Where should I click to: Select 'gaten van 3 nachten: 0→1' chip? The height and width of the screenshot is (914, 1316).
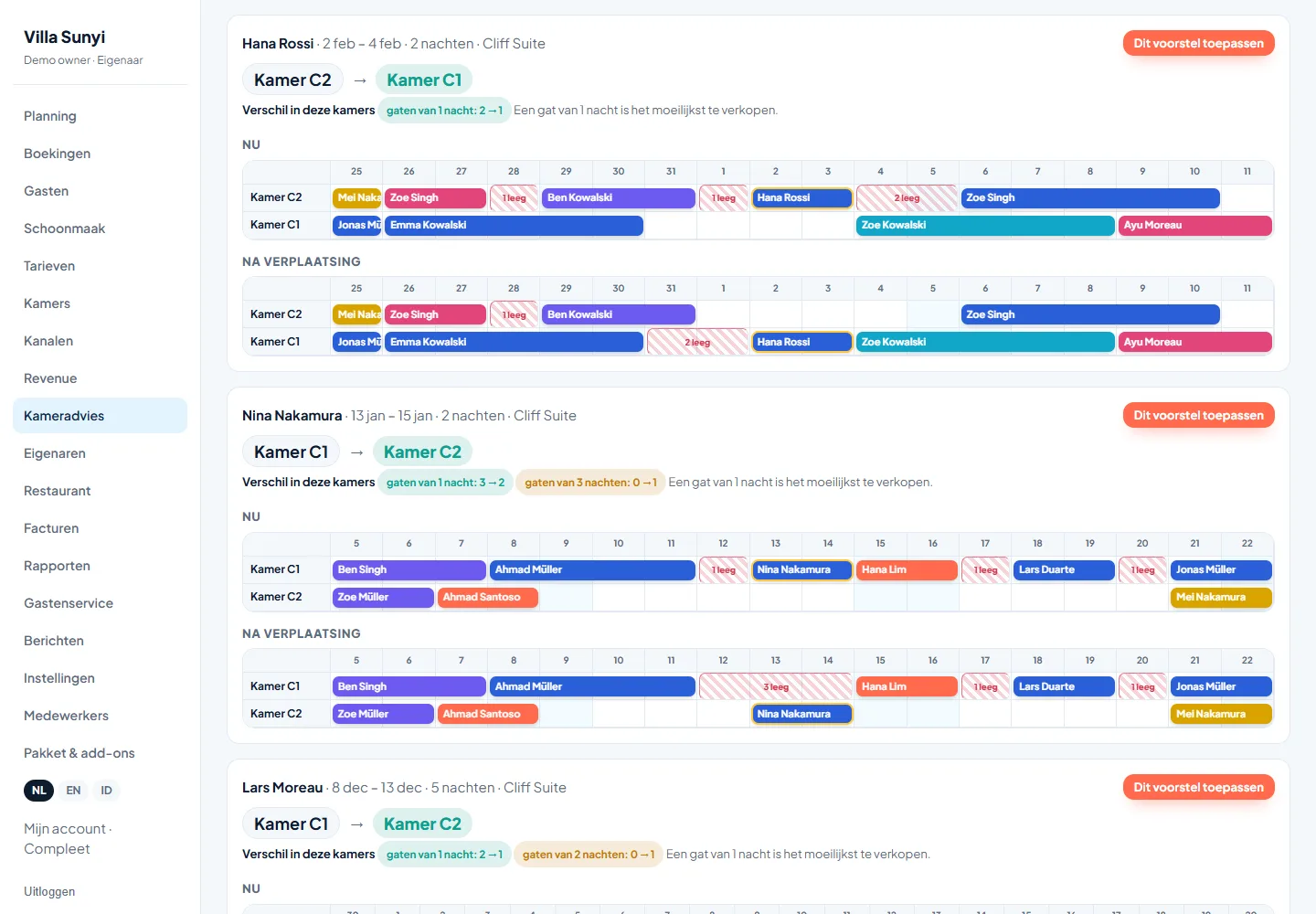(x=590, y=483)
